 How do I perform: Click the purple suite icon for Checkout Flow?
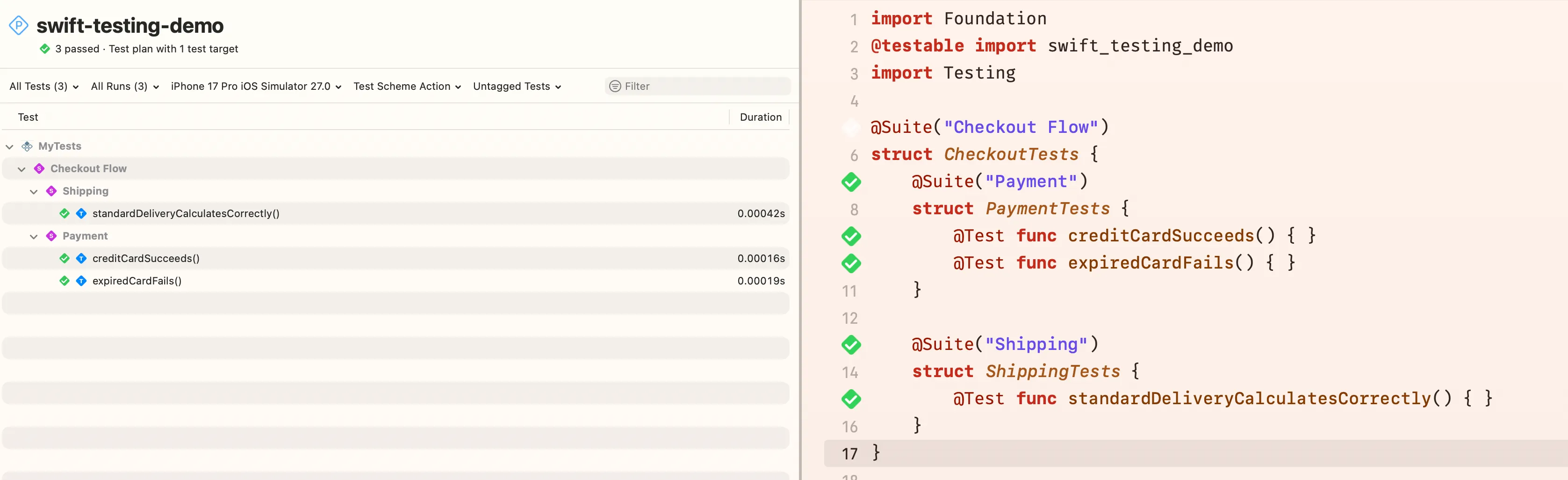(39, 169)
